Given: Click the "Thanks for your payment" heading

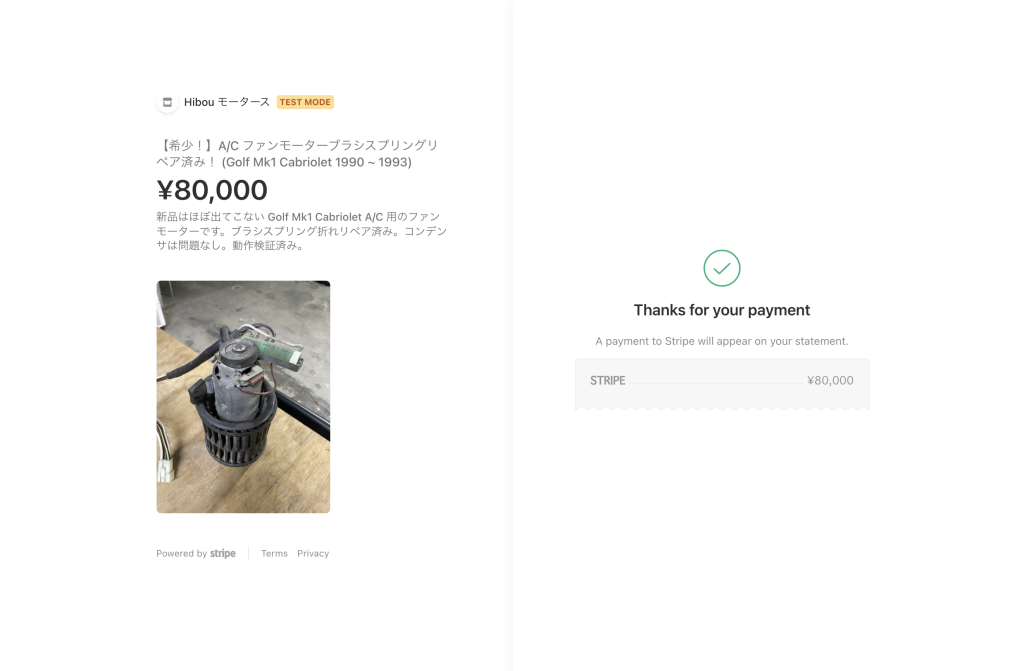Looking at the screenshot, I should (x=722, y=310).
